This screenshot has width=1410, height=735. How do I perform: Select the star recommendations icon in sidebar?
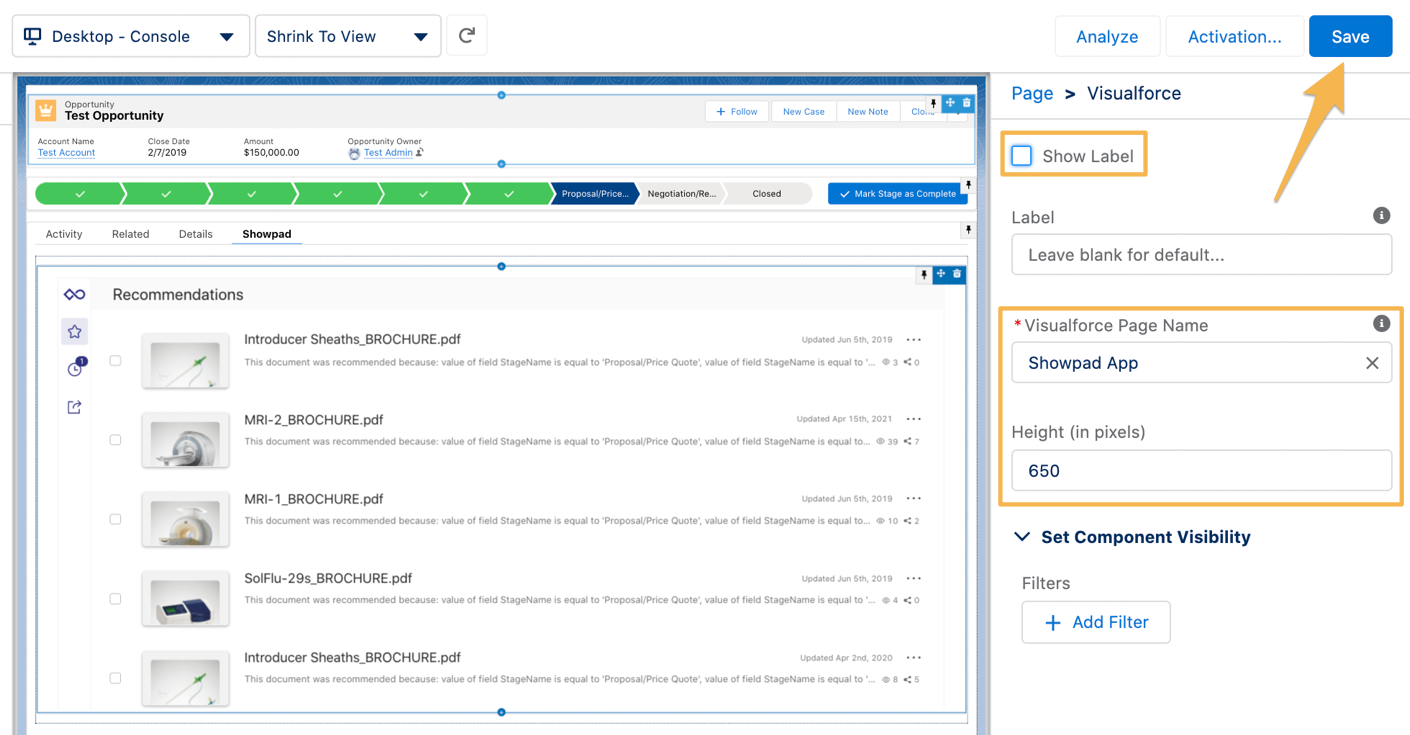coord(74,332)
